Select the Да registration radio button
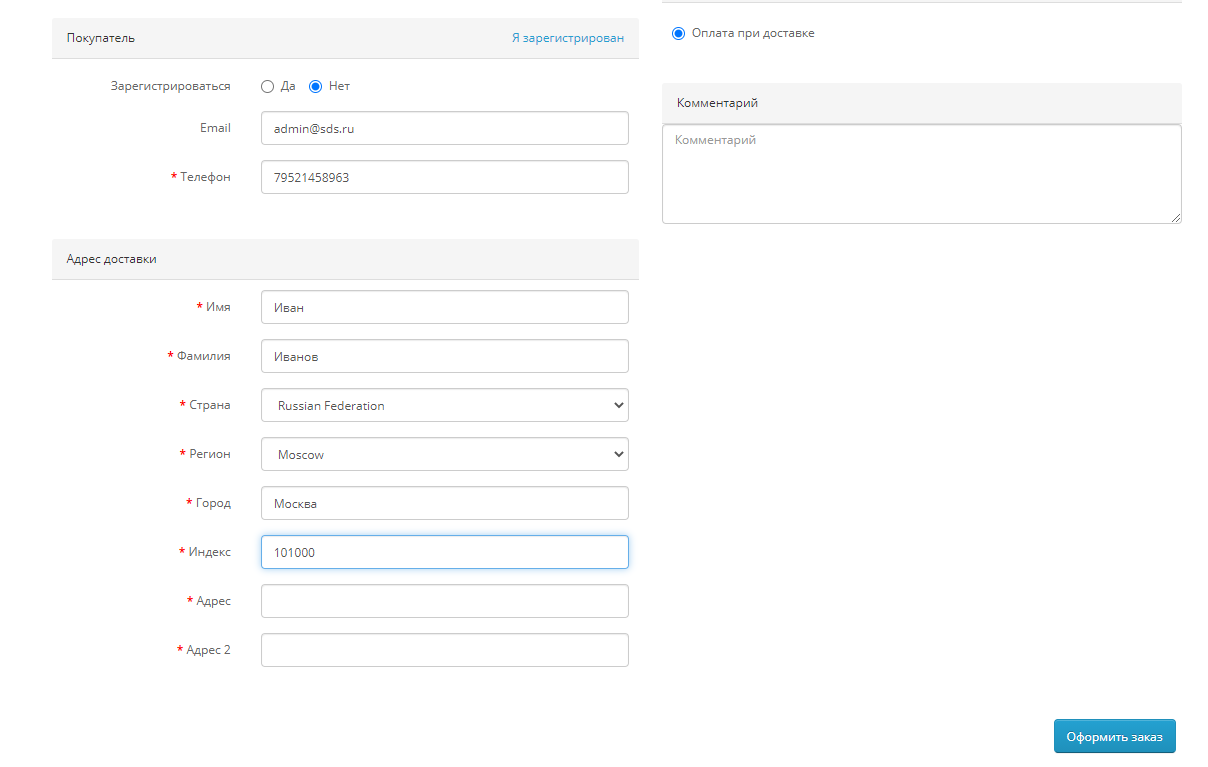 267,86
